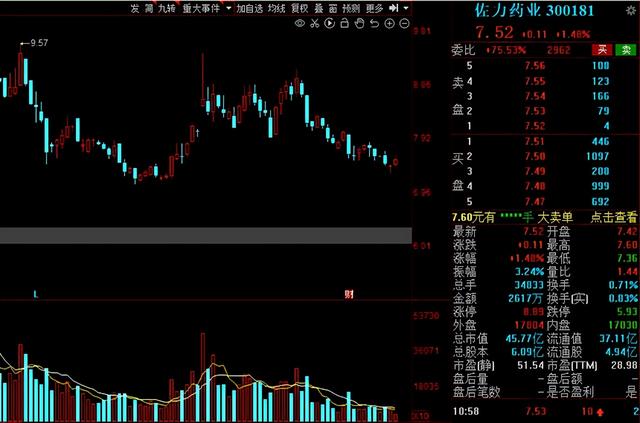Image resolution: width=640 pixels, height=423 pixels.
Task: Click the 财 marker below the chart
Action: (349, 294)
